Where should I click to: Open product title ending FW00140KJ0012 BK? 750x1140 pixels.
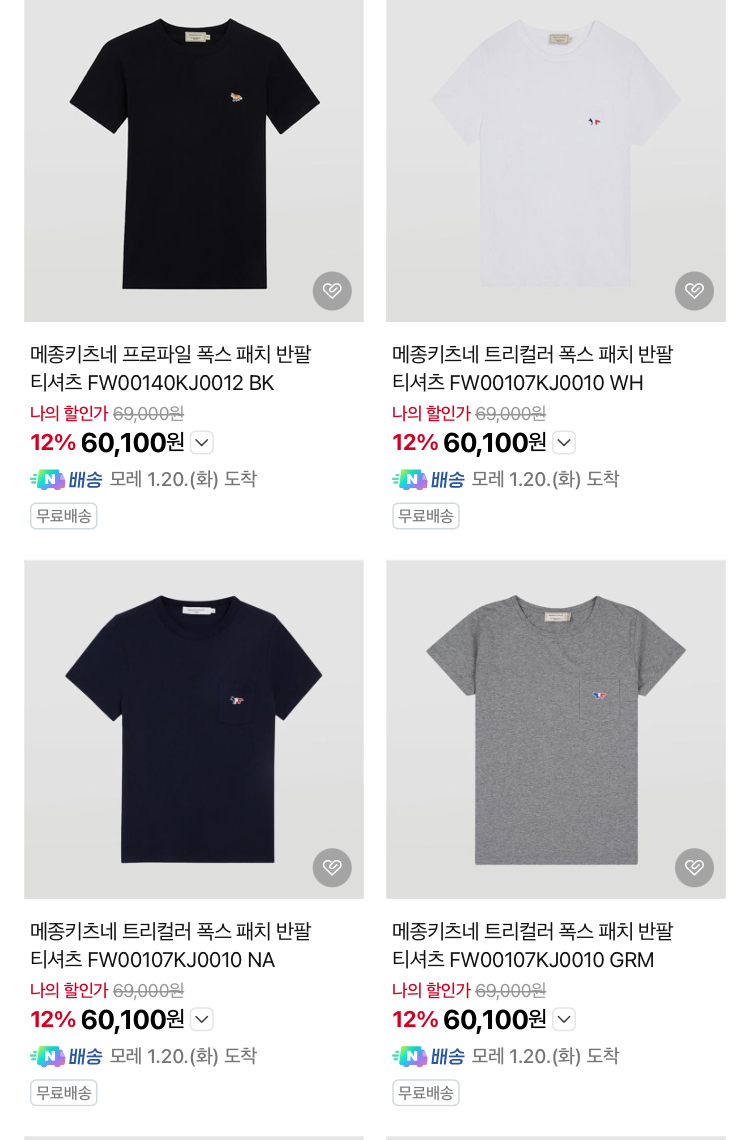(x=171, y=368)
